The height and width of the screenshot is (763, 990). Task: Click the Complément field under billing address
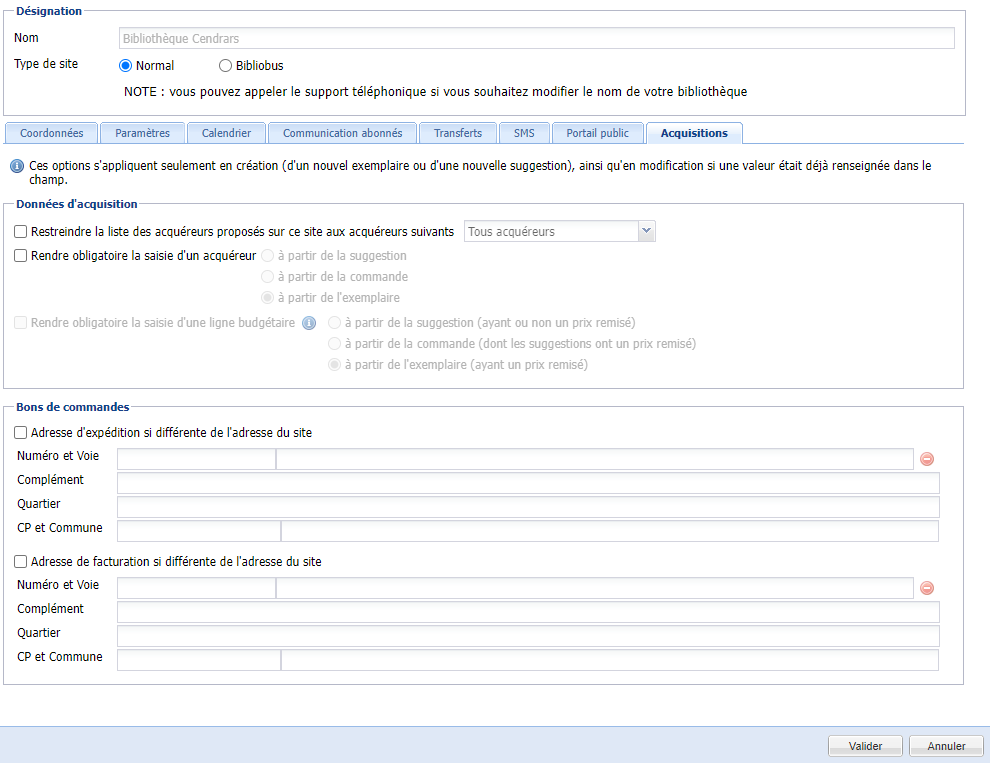(528, 612)
